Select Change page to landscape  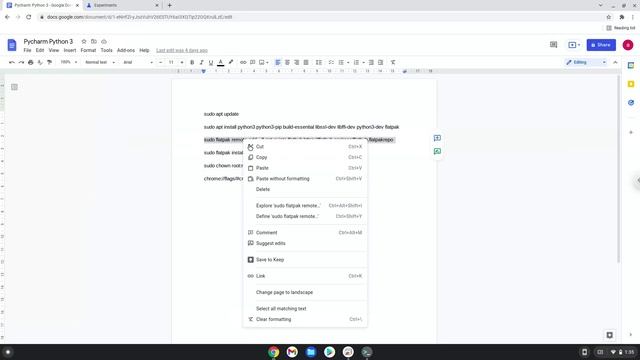pyautogui.click(x=305, y=292)
